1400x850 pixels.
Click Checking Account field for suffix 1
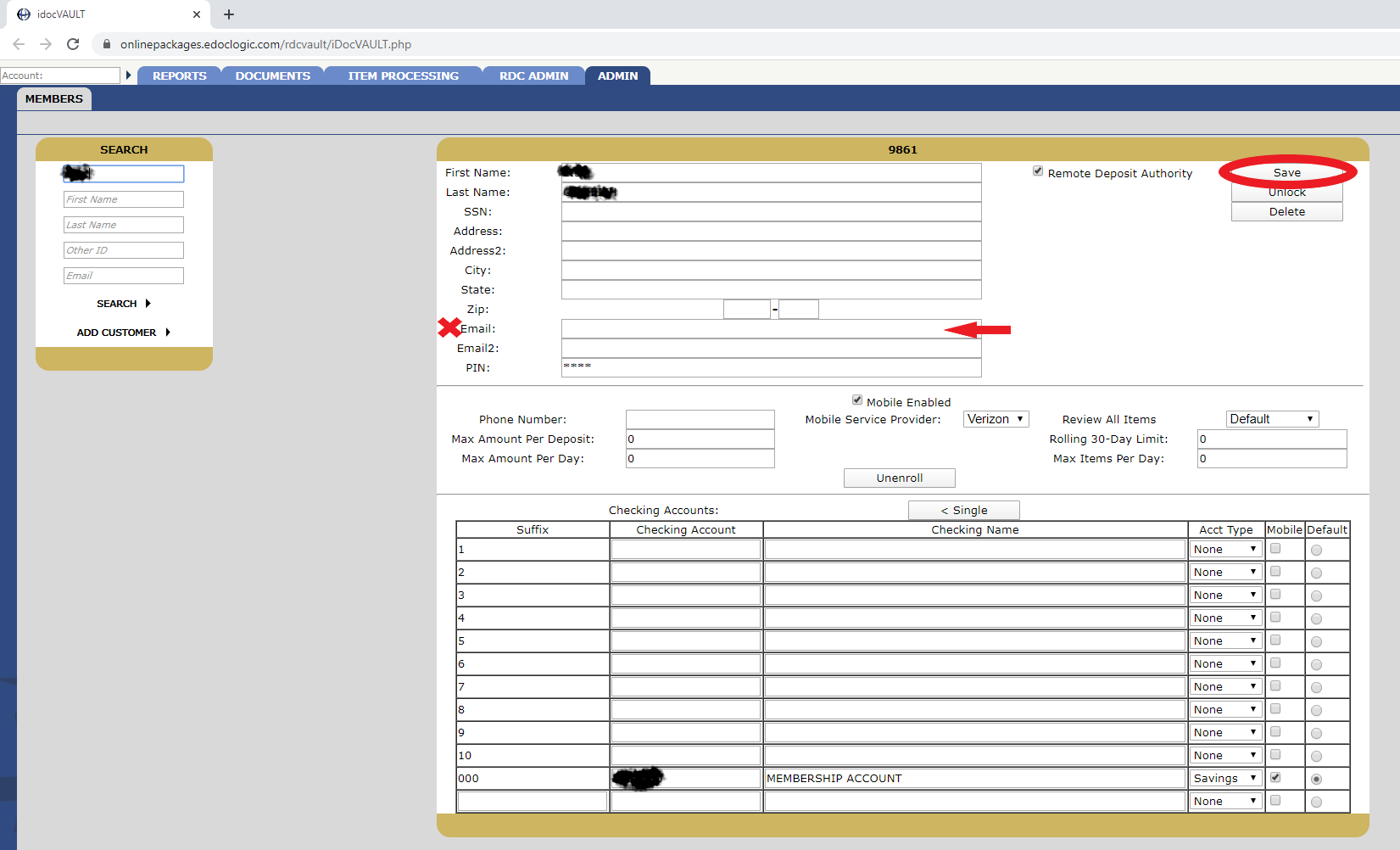[x=686, y=550]
